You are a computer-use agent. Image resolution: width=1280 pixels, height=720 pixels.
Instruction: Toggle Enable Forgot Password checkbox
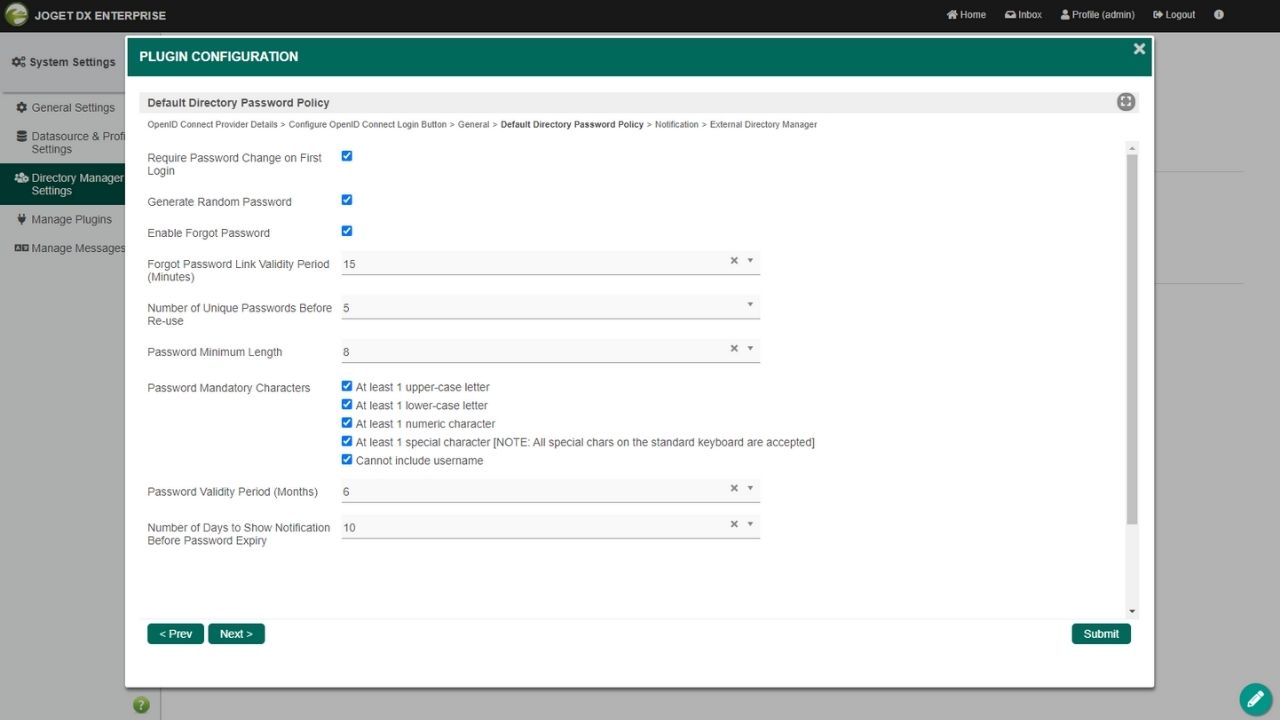pyautogui.click(x=347, y=231)
